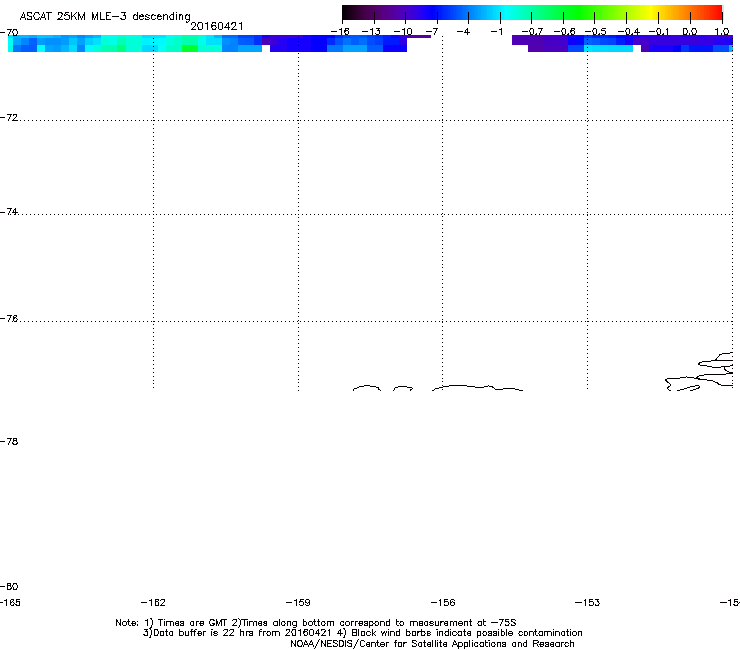740x650 pixels.
Task: Pick the red end of the color bar
Action: tap(715, 12)
